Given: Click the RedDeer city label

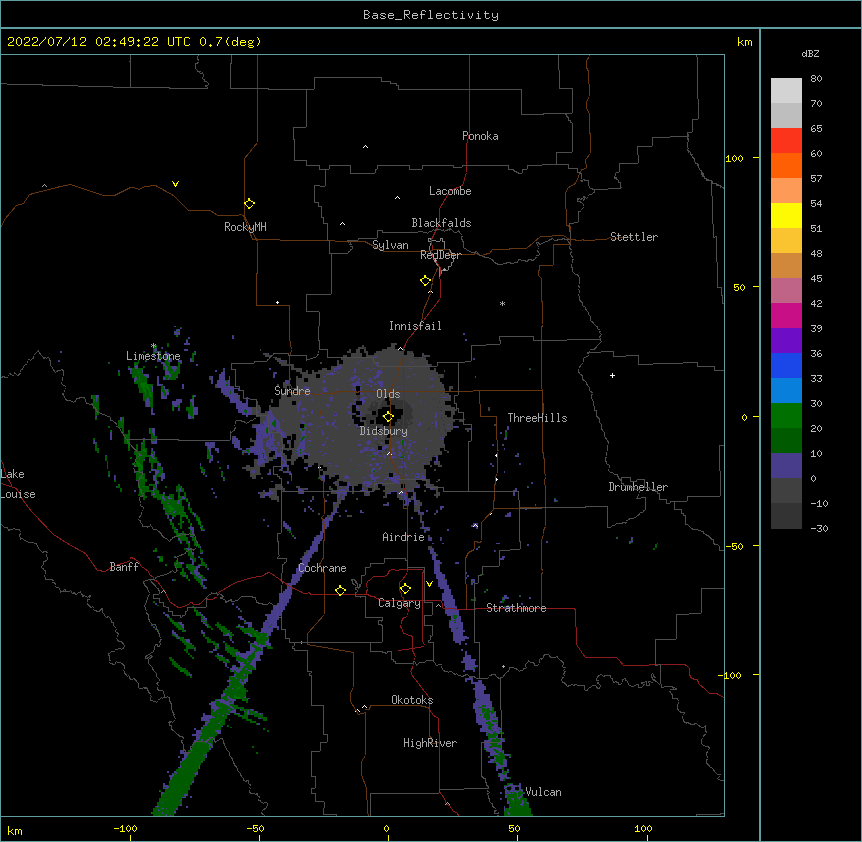Looking at the screenshot, I should click(440, 255).
